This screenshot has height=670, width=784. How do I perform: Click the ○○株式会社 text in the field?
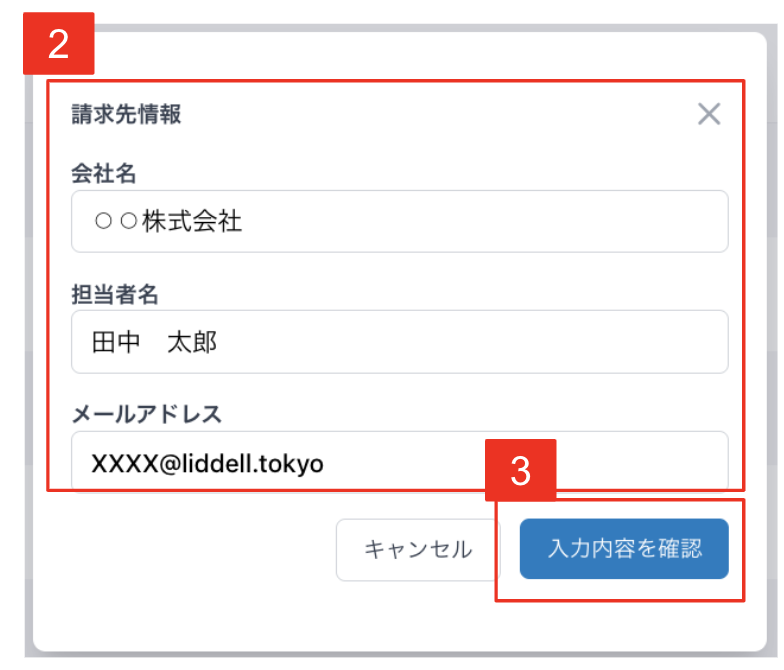click(168, 221)
